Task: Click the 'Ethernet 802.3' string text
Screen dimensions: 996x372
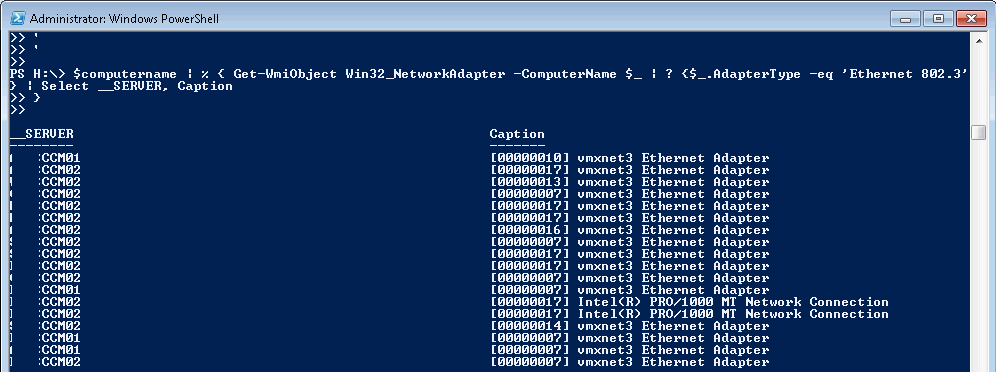Action: point(908,74)
